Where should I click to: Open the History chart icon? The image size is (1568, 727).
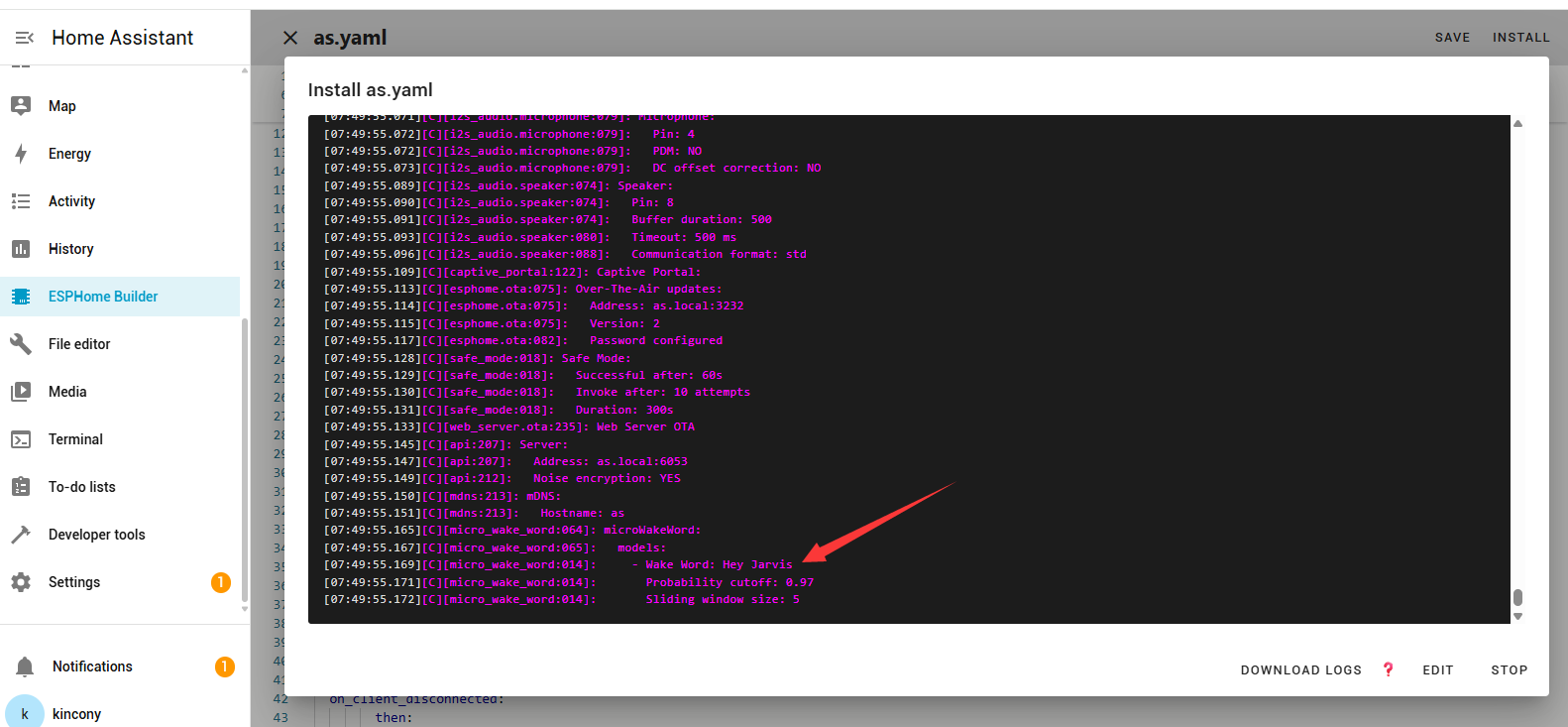(x=21, y=249)
